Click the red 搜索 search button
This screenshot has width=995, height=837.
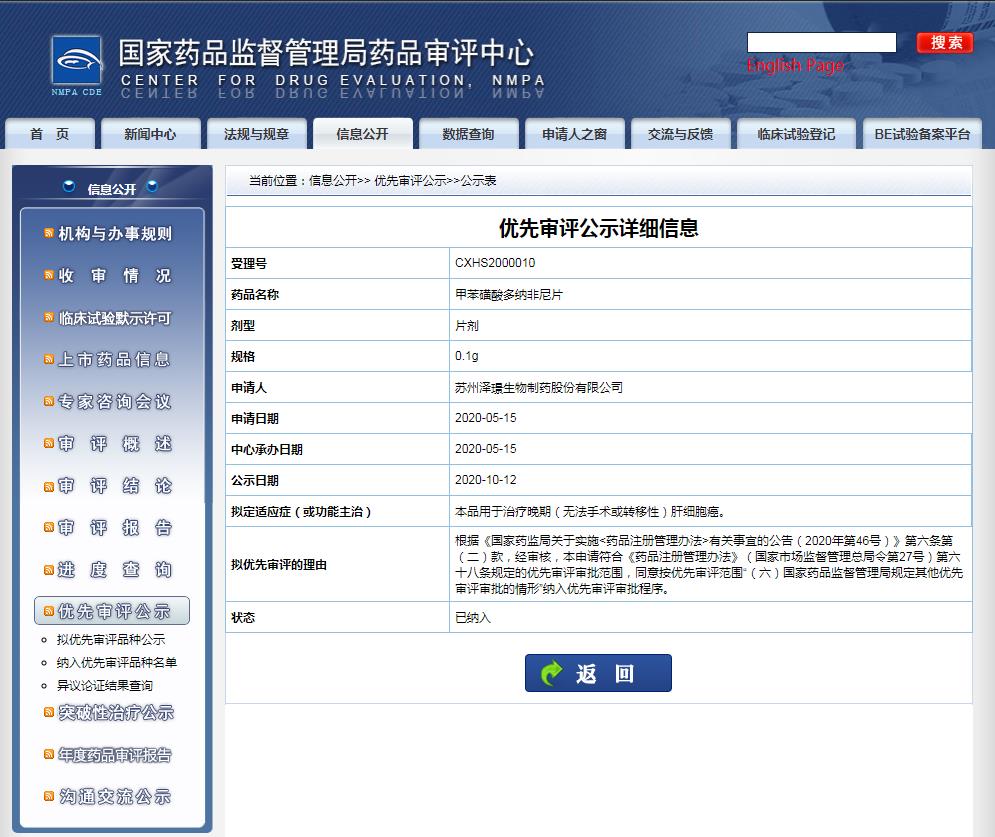(x=945, y=43)
